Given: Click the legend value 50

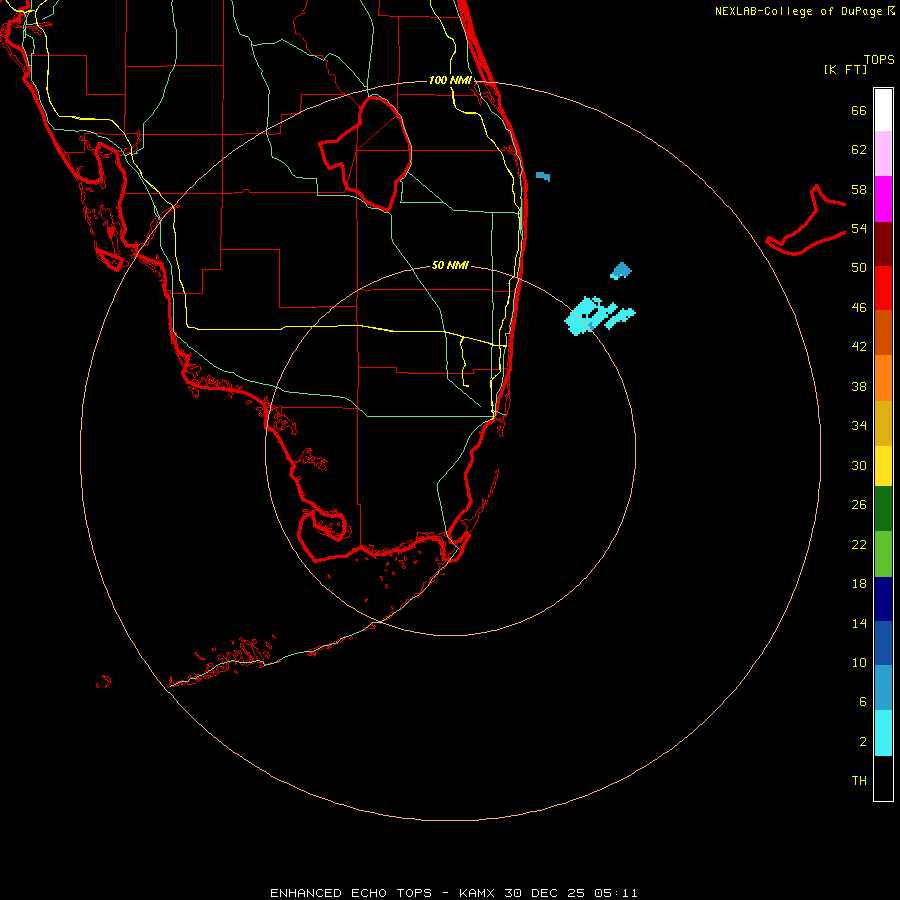Looking at the screenshot, I should tap(859, 268).
